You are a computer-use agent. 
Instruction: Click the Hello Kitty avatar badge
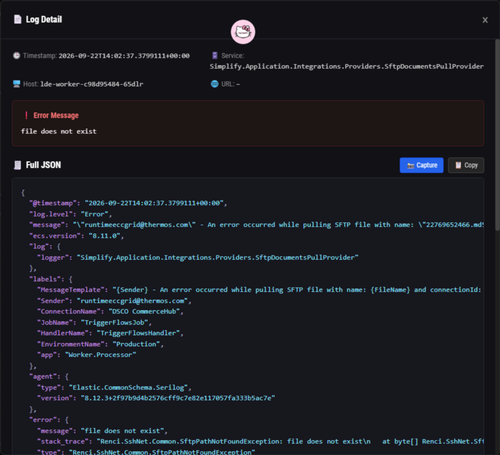(x=243, y=32)
